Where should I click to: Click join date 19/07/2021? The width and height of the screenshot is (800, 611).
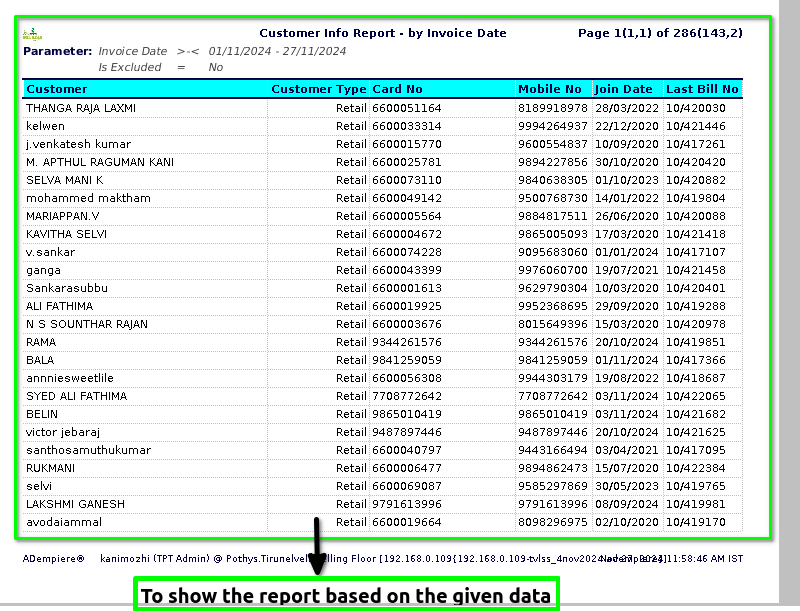click(627, 270)
